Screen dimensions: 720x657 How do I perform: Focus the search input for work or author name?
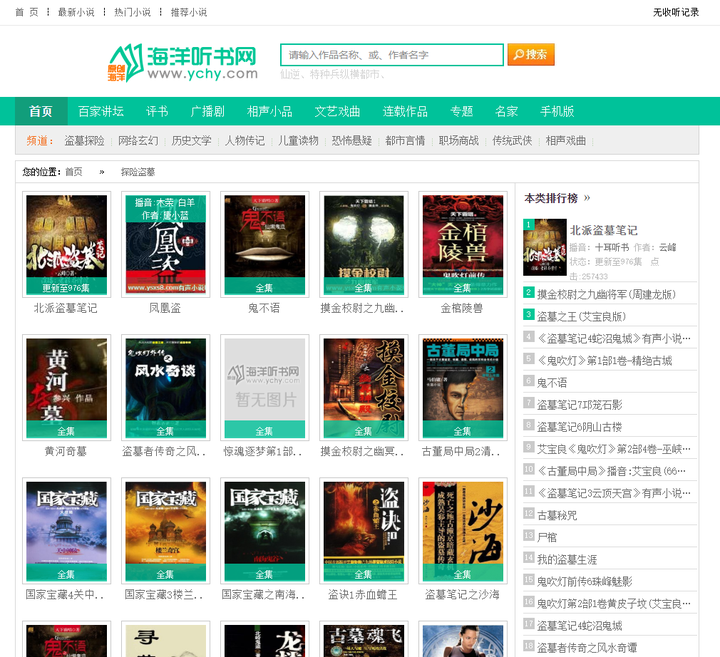tap(392, 55)
